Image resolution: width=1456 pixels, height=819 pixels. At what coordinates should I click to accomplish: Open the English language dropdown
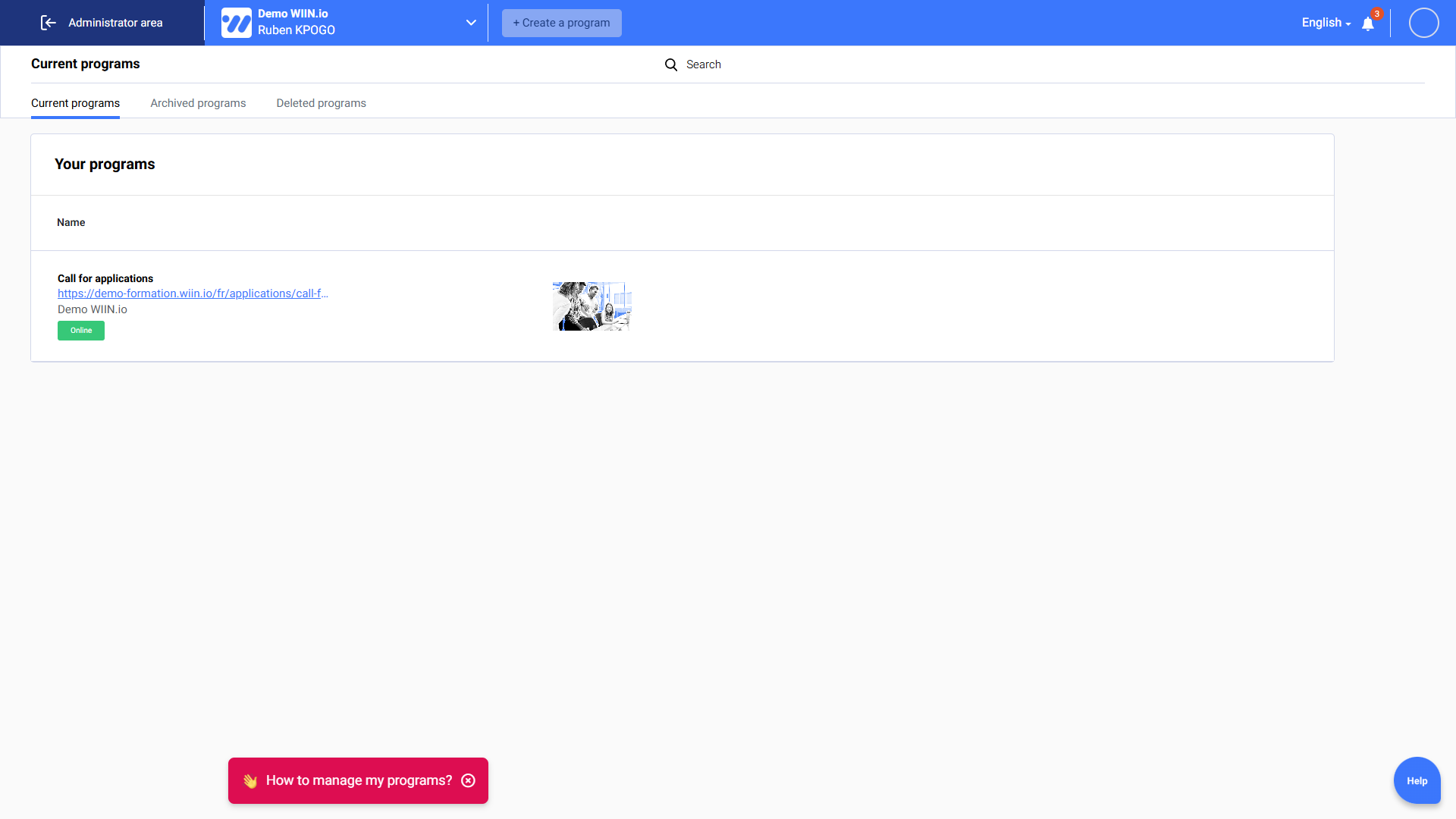[x=1326, y=23]
